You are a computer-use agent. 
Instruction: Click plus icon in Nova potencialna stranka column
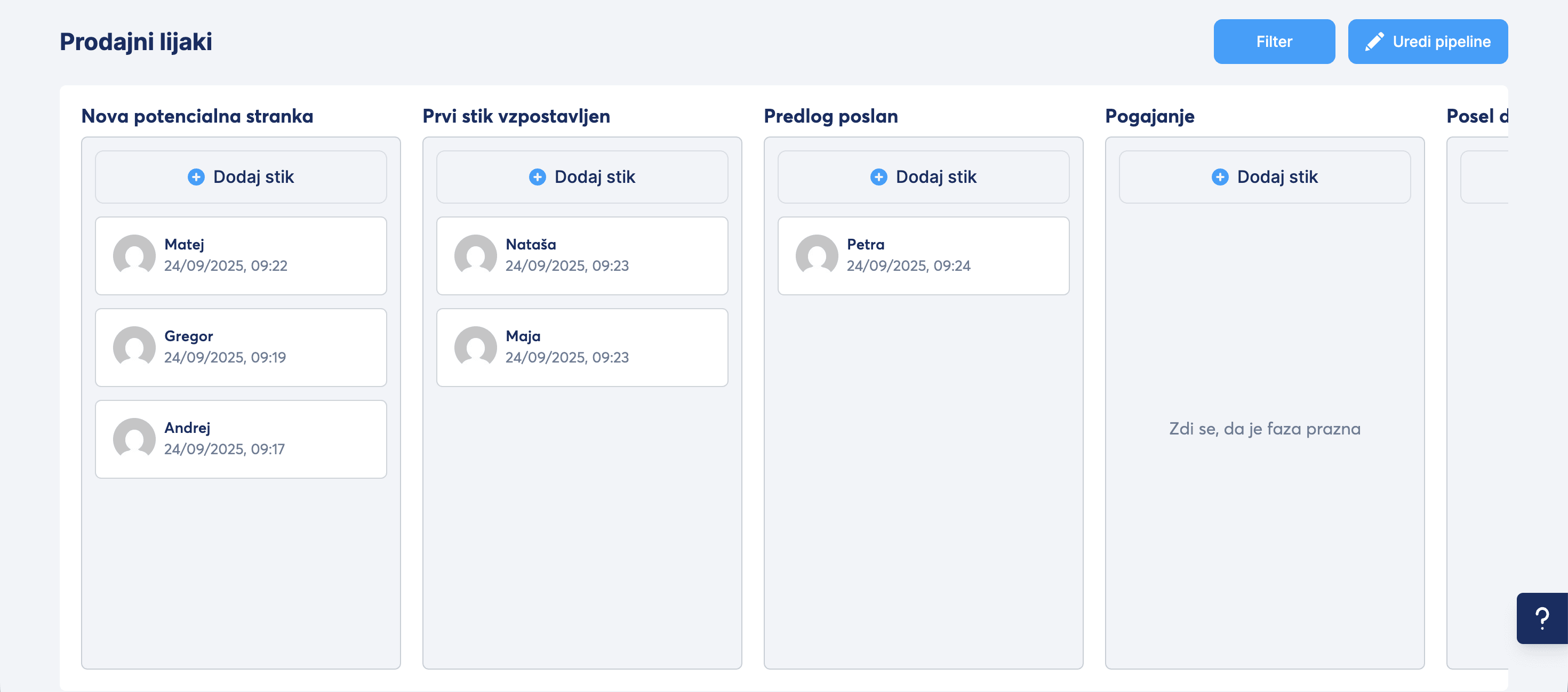pos(196,177)
